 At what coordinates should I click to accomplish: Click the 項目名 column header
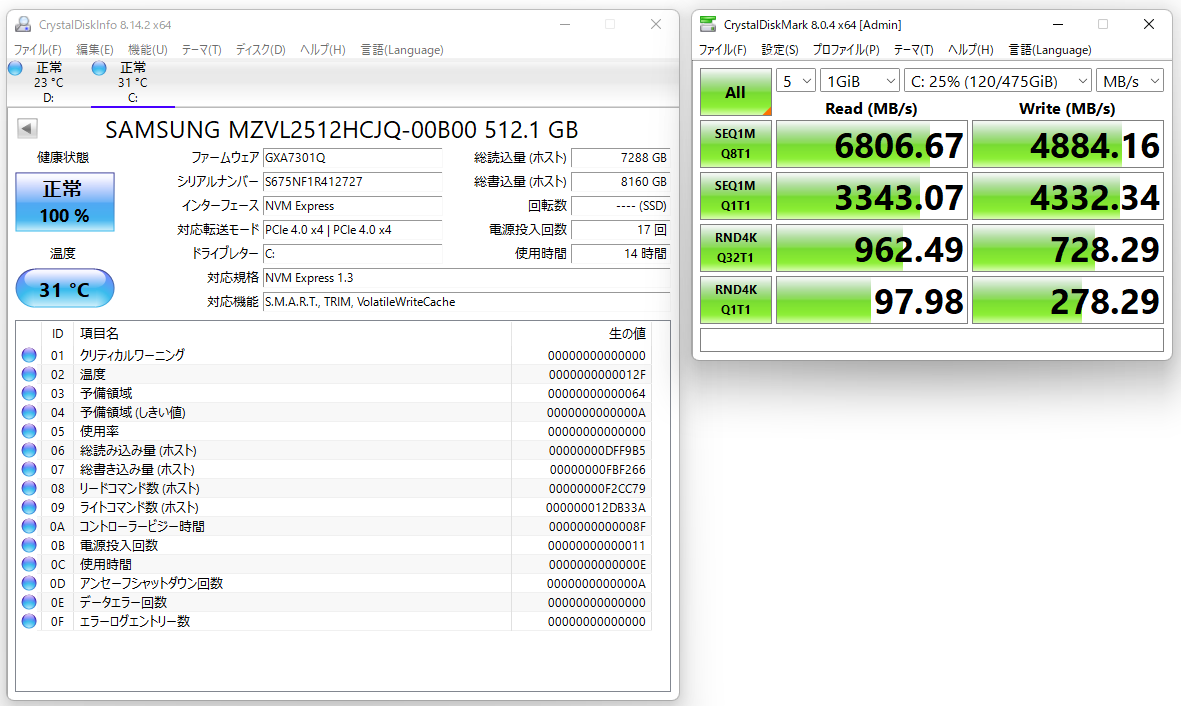click(292, 333)
